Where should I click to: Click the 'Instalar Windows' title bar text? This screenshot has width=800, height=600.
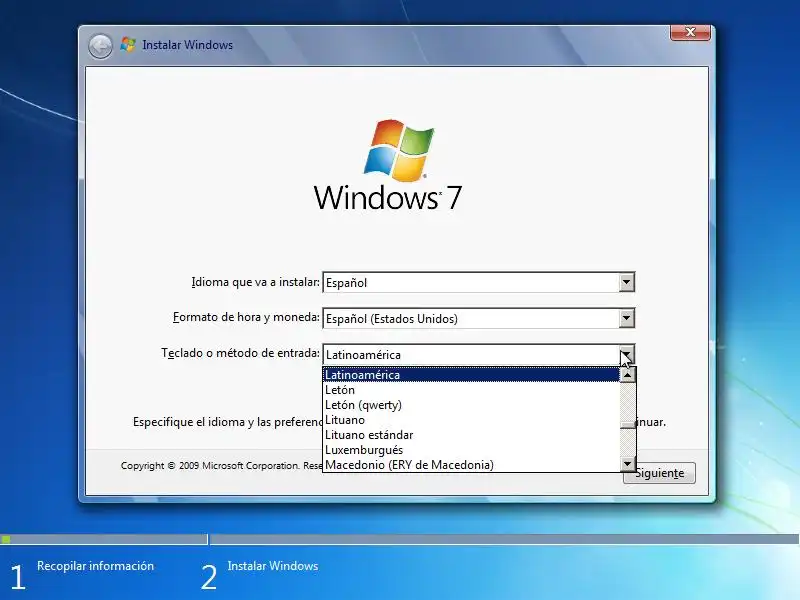(x=188, y=45)
